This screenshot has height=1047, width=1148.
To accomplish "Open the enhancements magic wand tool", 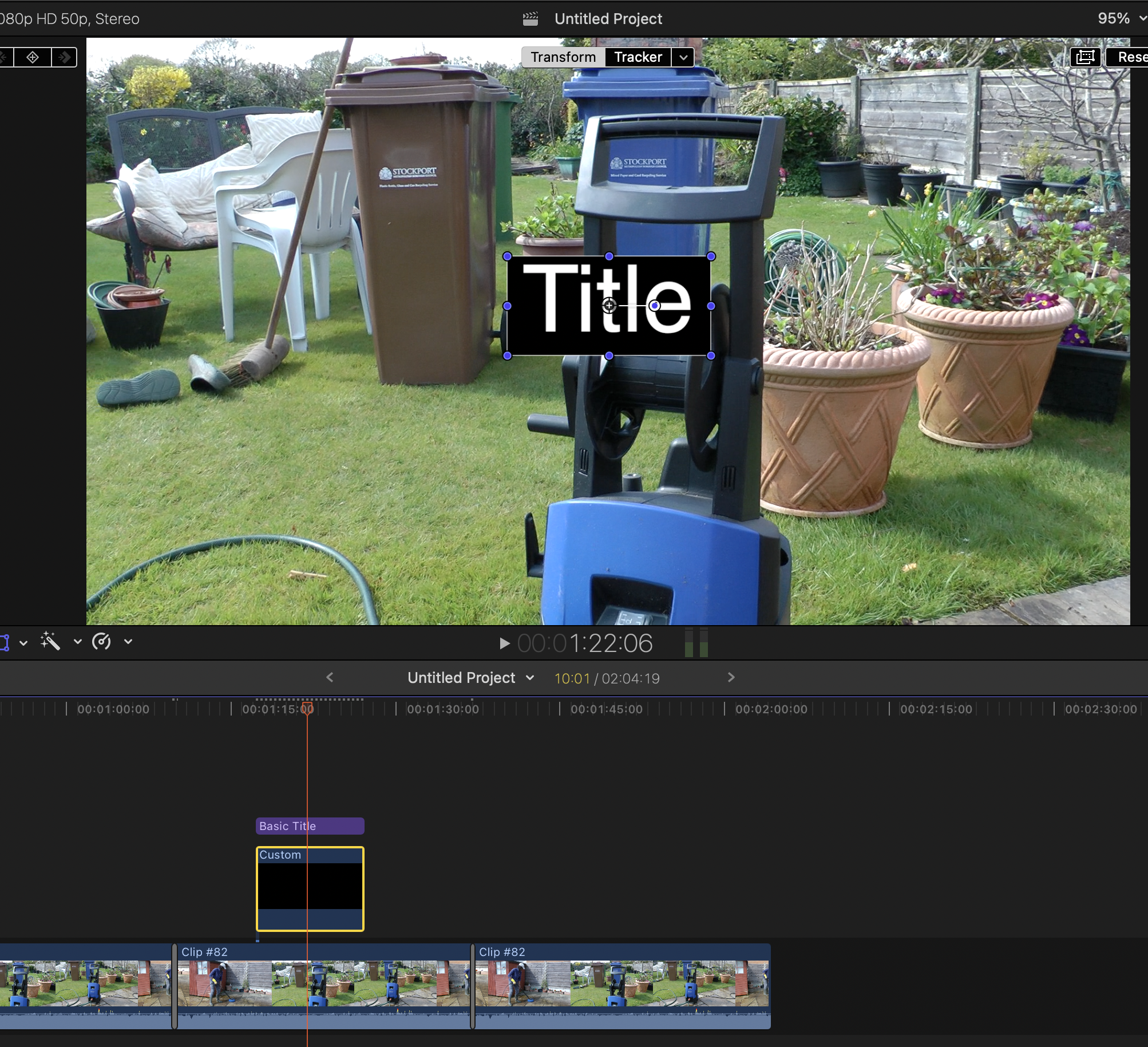I will [x=50, y=642].
